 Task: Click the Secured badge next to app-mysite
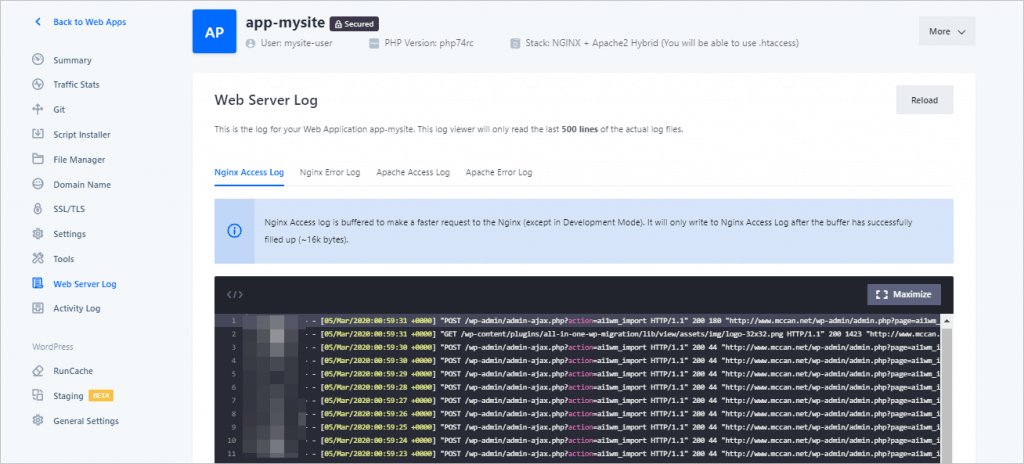[354, 24]
